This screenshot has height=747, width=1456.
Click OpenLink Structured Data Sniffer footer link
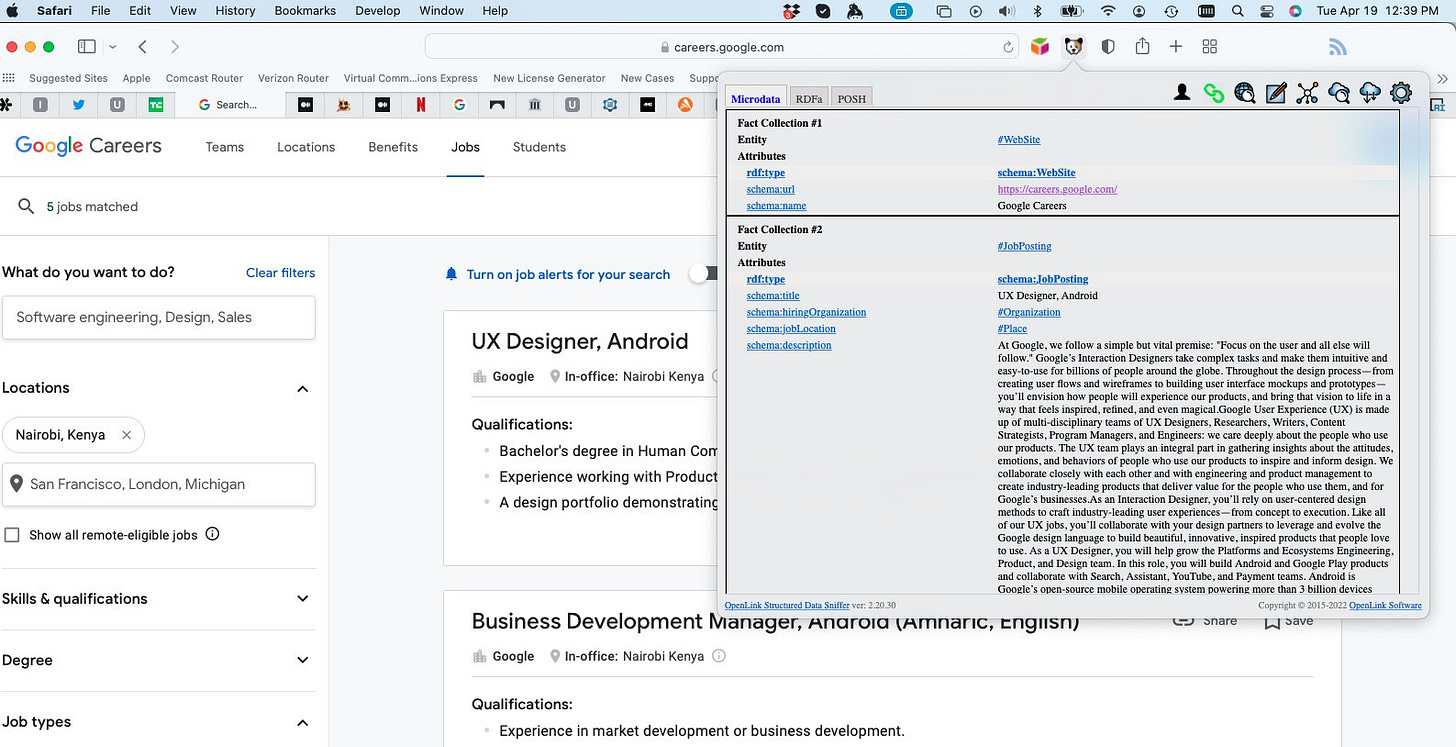click(787, 605)
